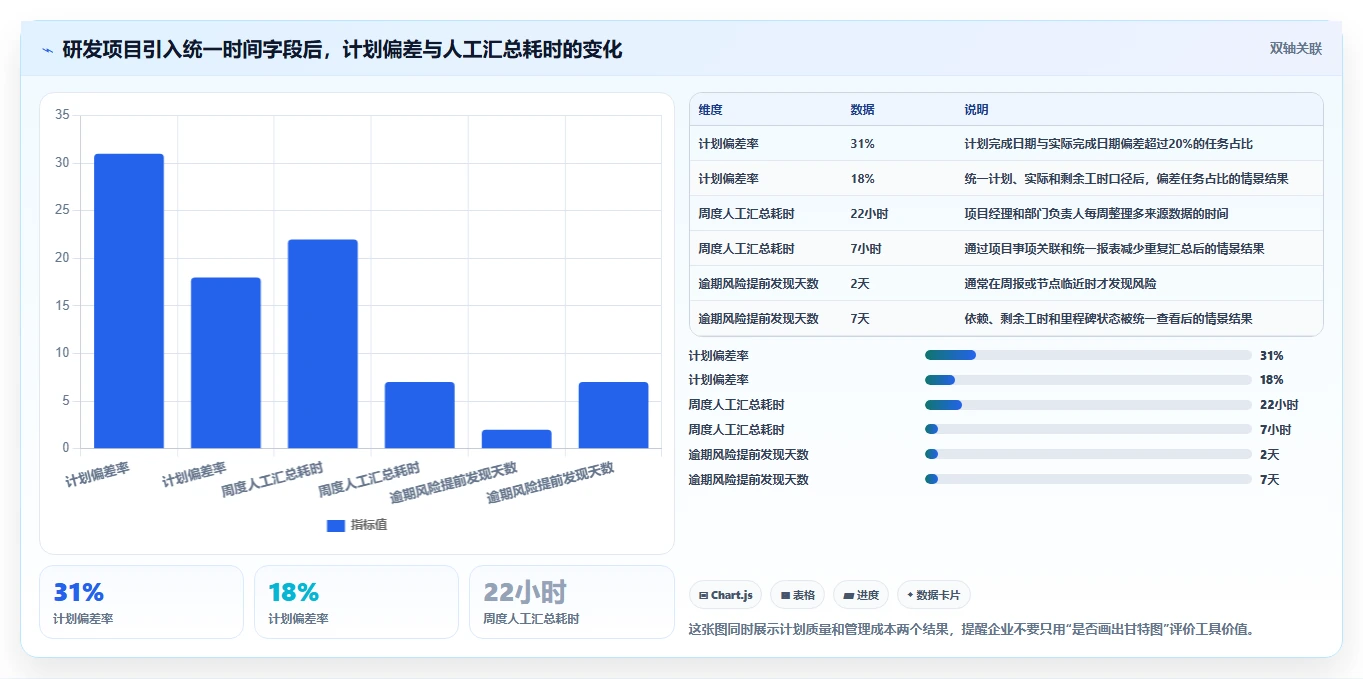Click the 说明 table column header
The height and width of the screenshot is (679, 1363).
(x=976, y=110)
